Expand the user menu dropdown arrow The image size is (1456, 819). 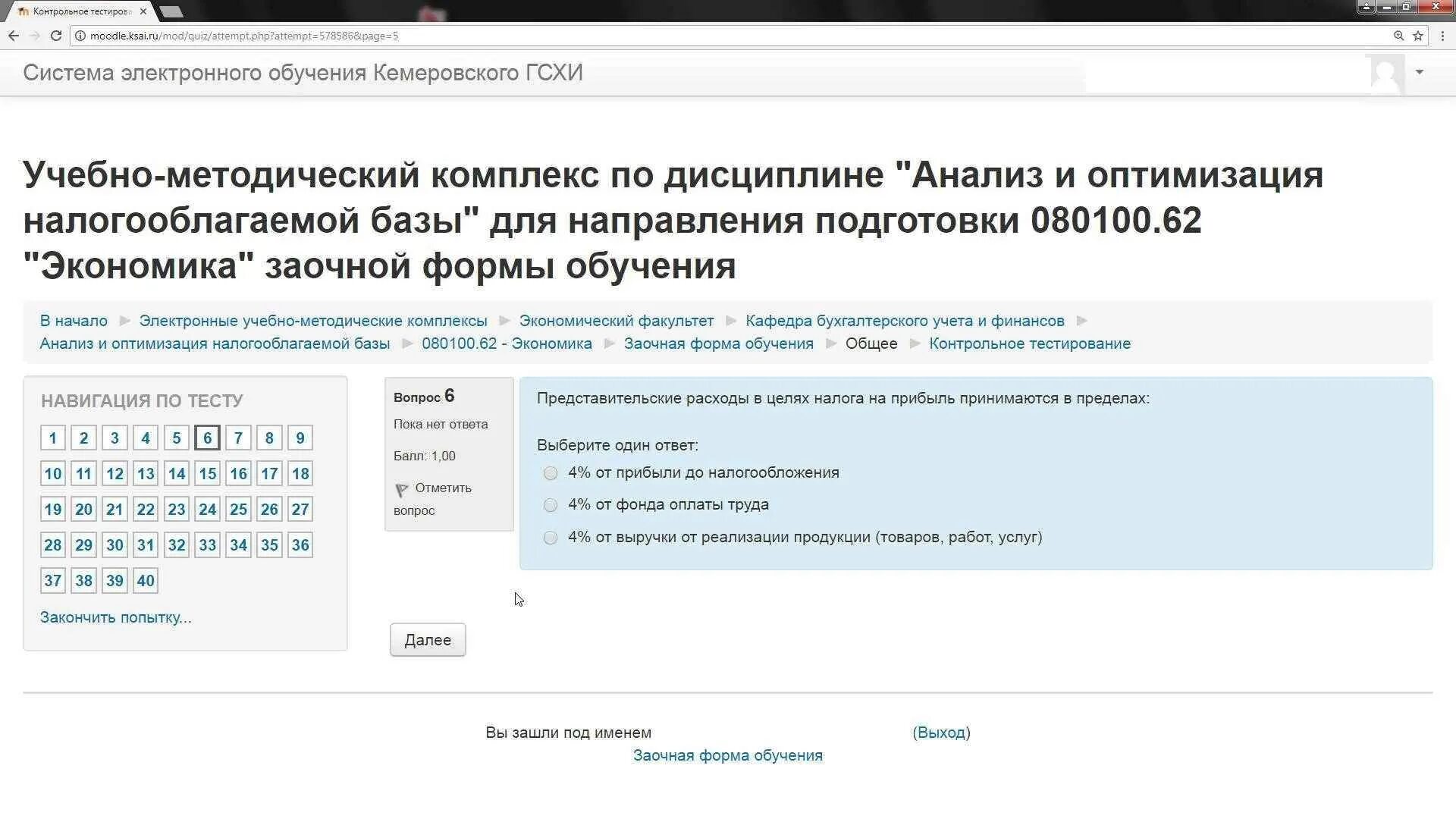coord(1420,72)
